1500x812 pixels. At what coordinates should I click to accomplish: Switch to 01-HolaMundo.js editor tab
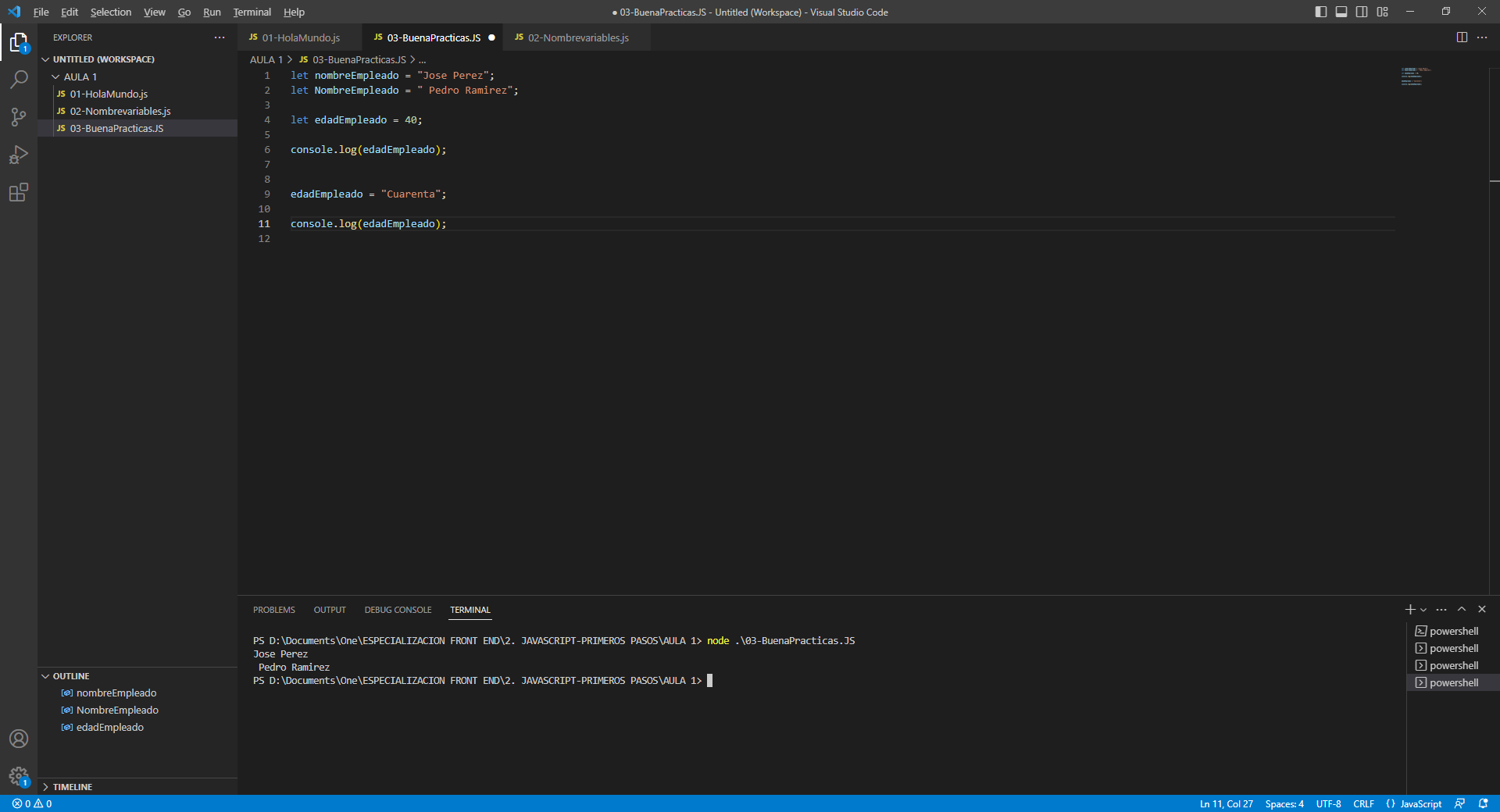300,37
